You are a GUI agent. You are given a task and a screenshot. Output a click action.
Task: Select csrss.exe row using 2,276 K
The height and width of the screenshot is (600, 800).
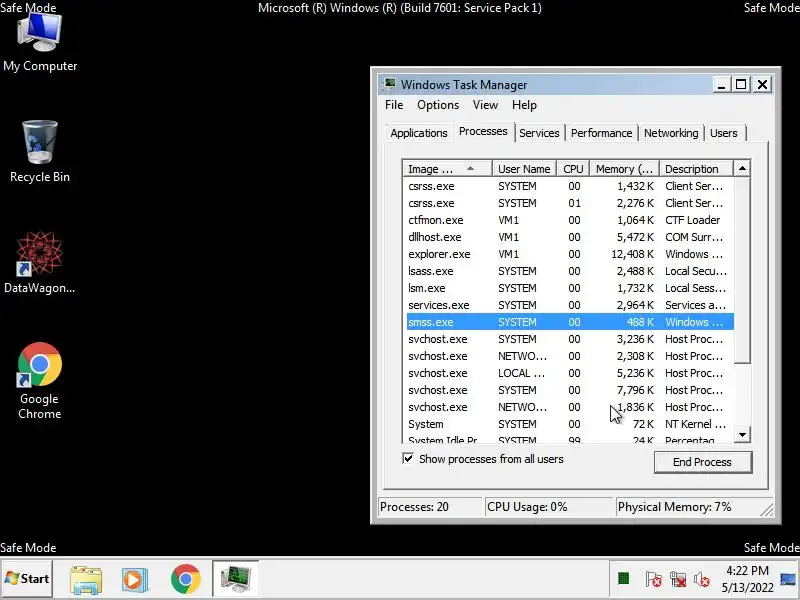pyautogui.click(x=570, y=203)
